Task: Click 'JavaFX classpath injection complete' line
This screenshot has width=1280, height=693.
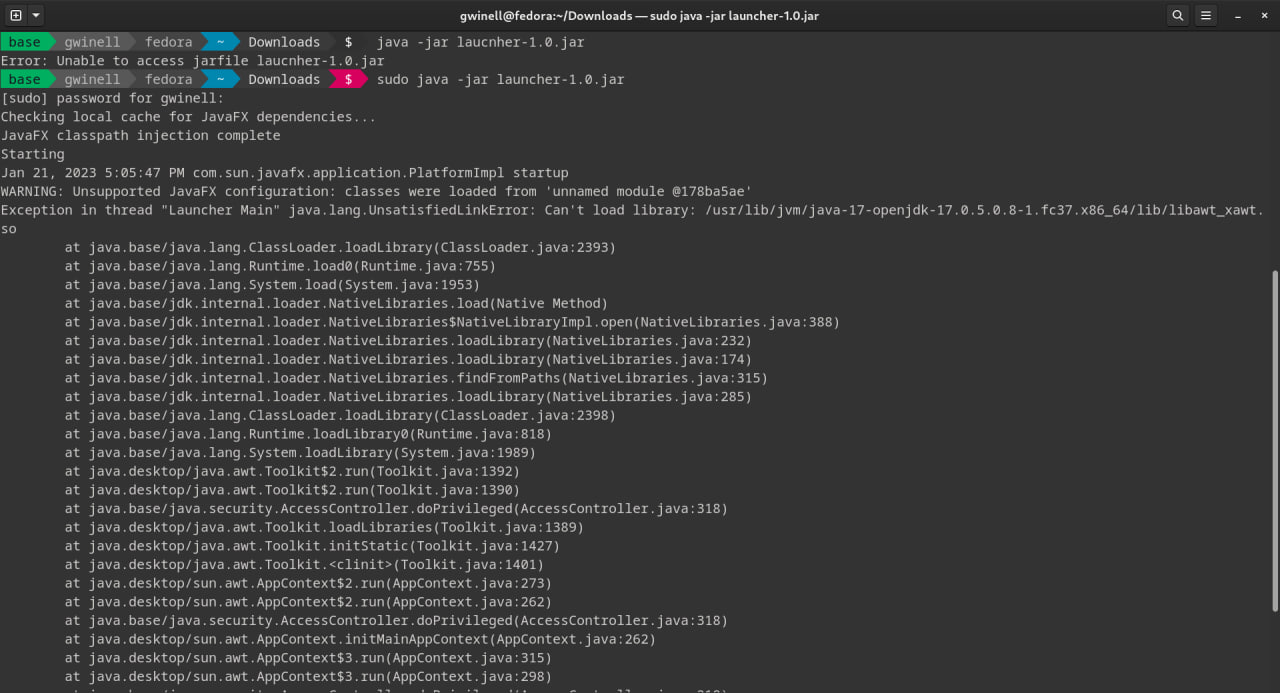Action: 140,135
